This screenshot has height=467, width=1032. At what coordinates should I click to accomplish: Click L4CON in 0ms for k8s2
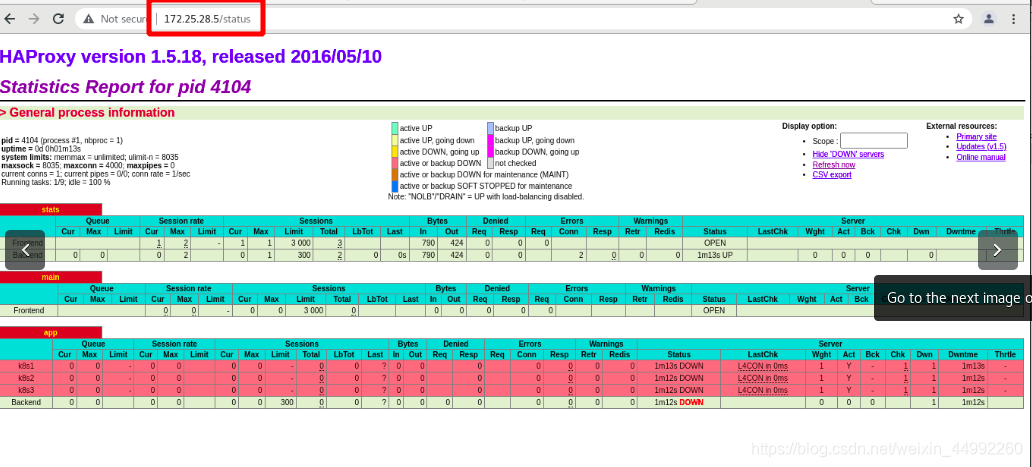coord(763,378)
